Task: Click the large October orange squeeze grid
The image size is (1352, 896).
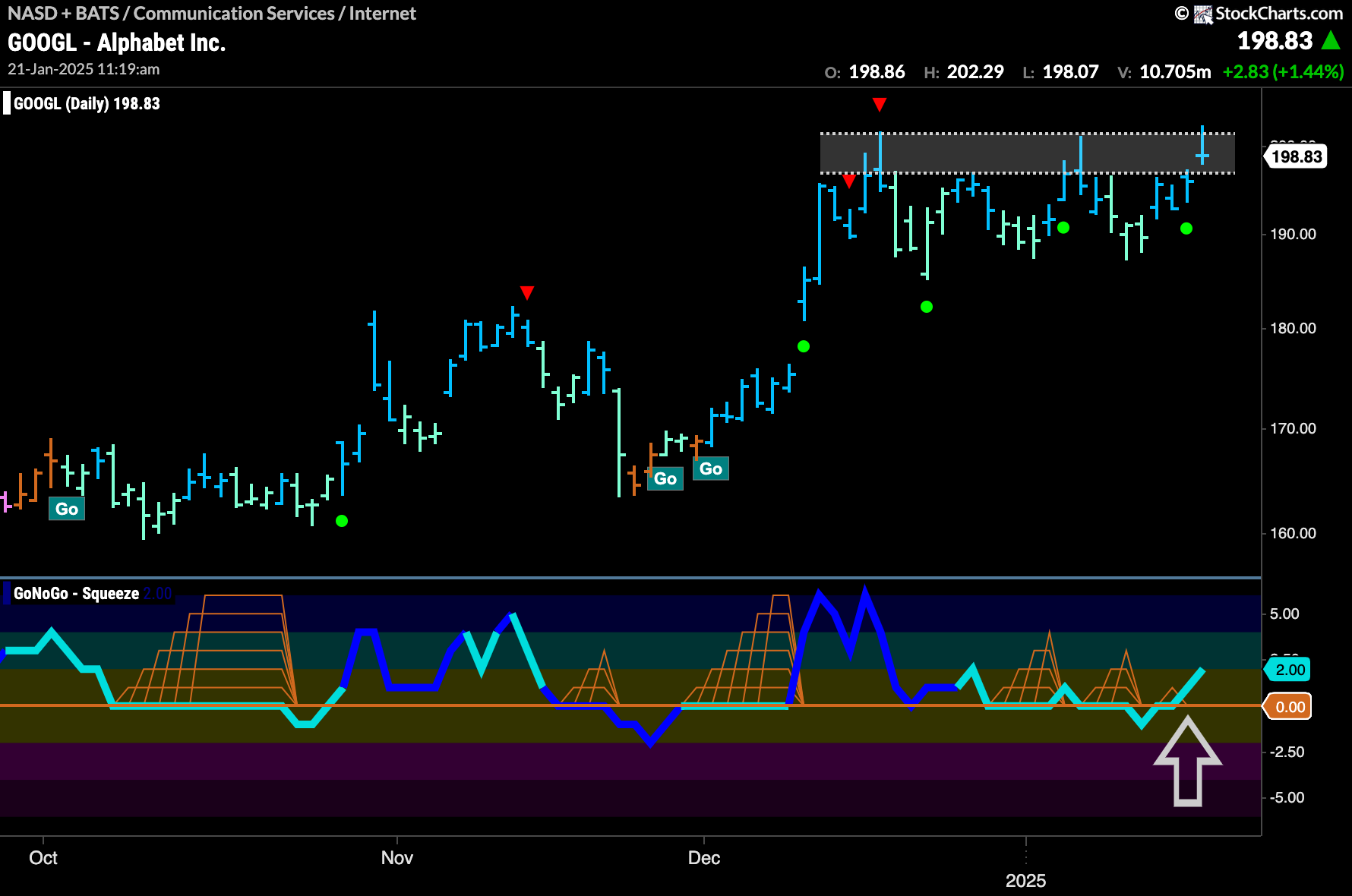Action: pos(204,649)
